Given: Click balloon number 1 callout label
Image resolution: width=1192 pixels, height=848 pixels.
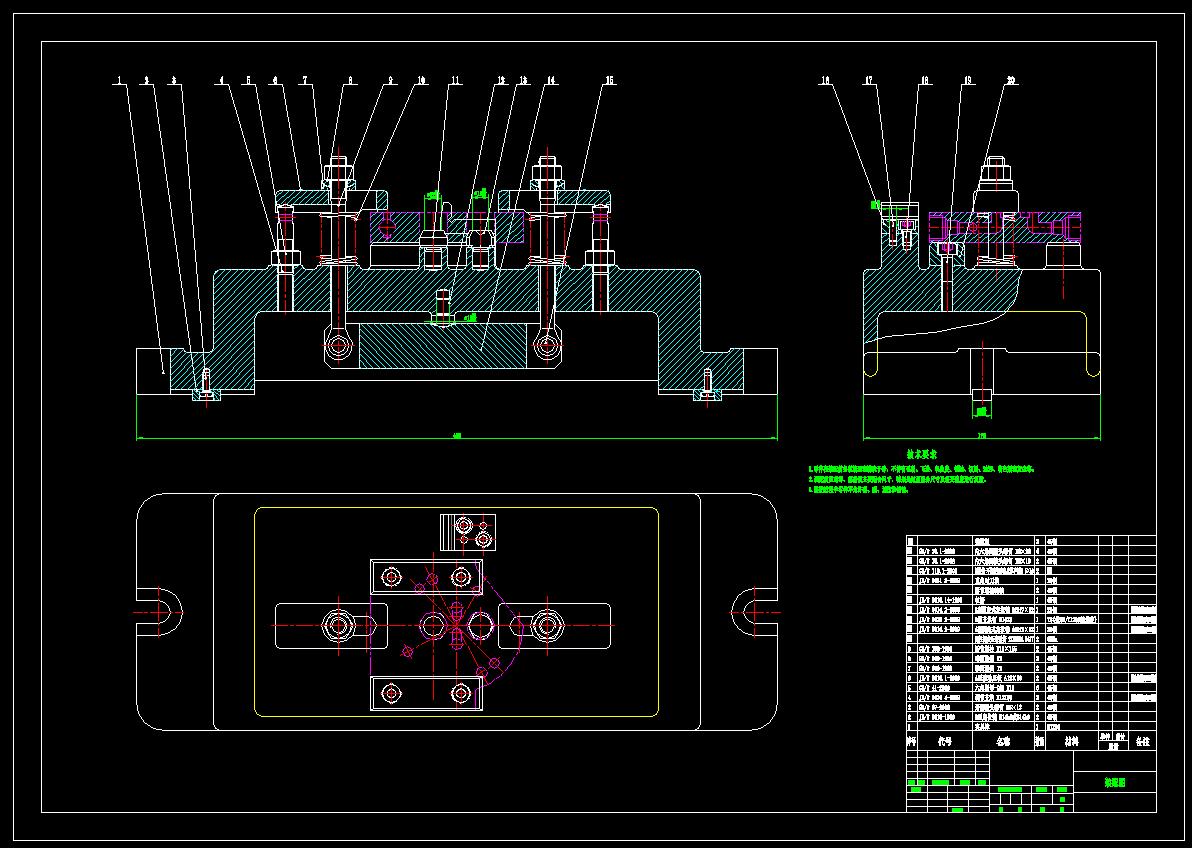Looking at the screenshot, I should pos(119,80).
